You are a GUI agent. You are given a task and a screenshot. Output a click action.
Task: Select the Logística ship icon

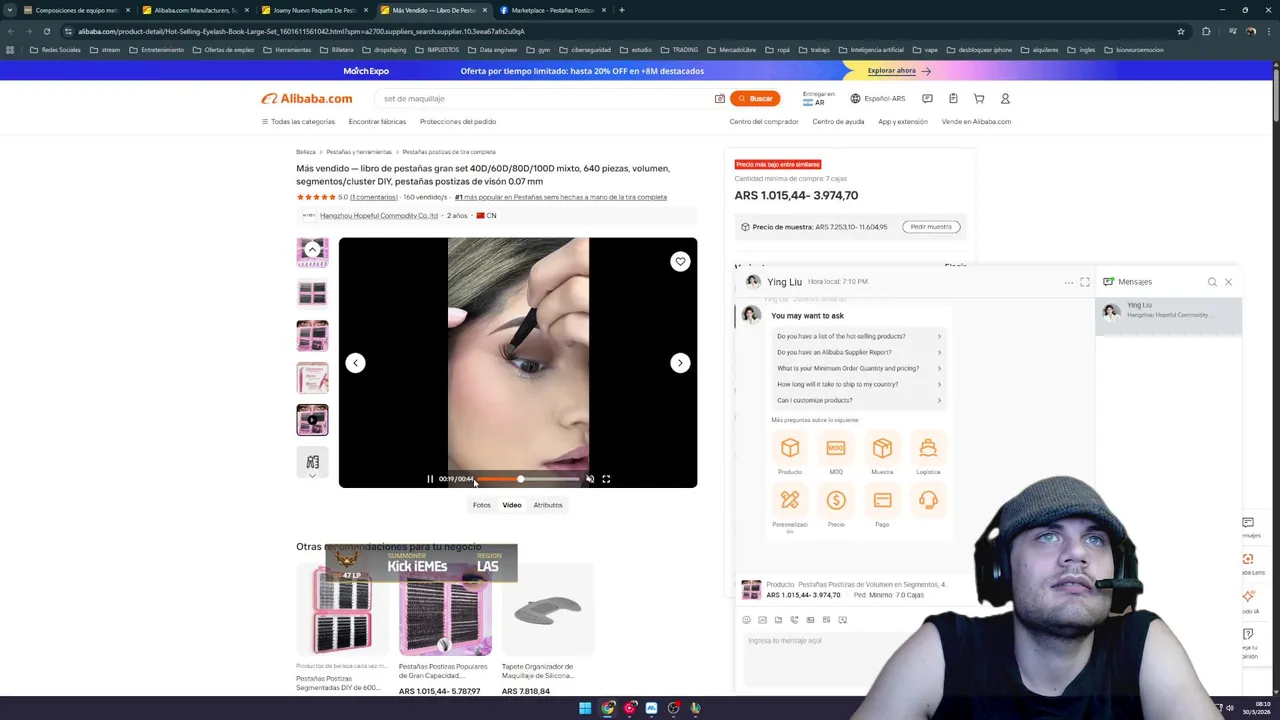928,448
